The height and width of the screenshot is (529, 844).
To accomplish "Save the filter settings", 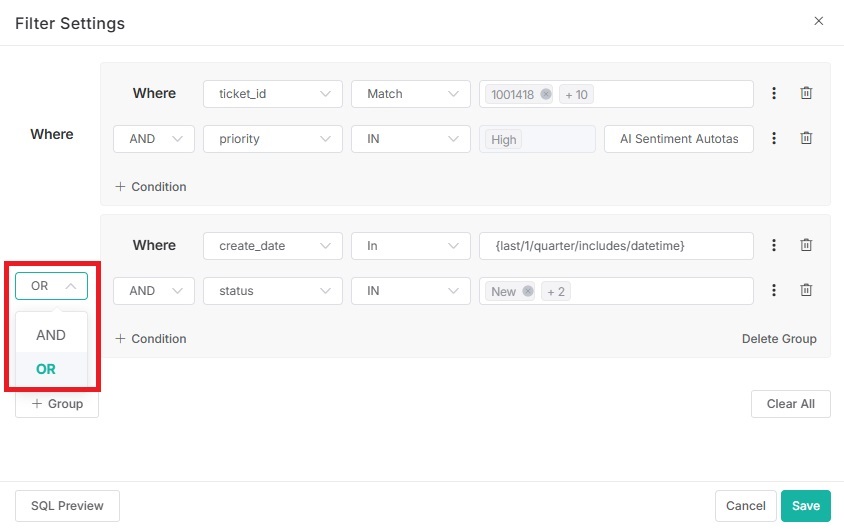I will (x=805, y=506).
